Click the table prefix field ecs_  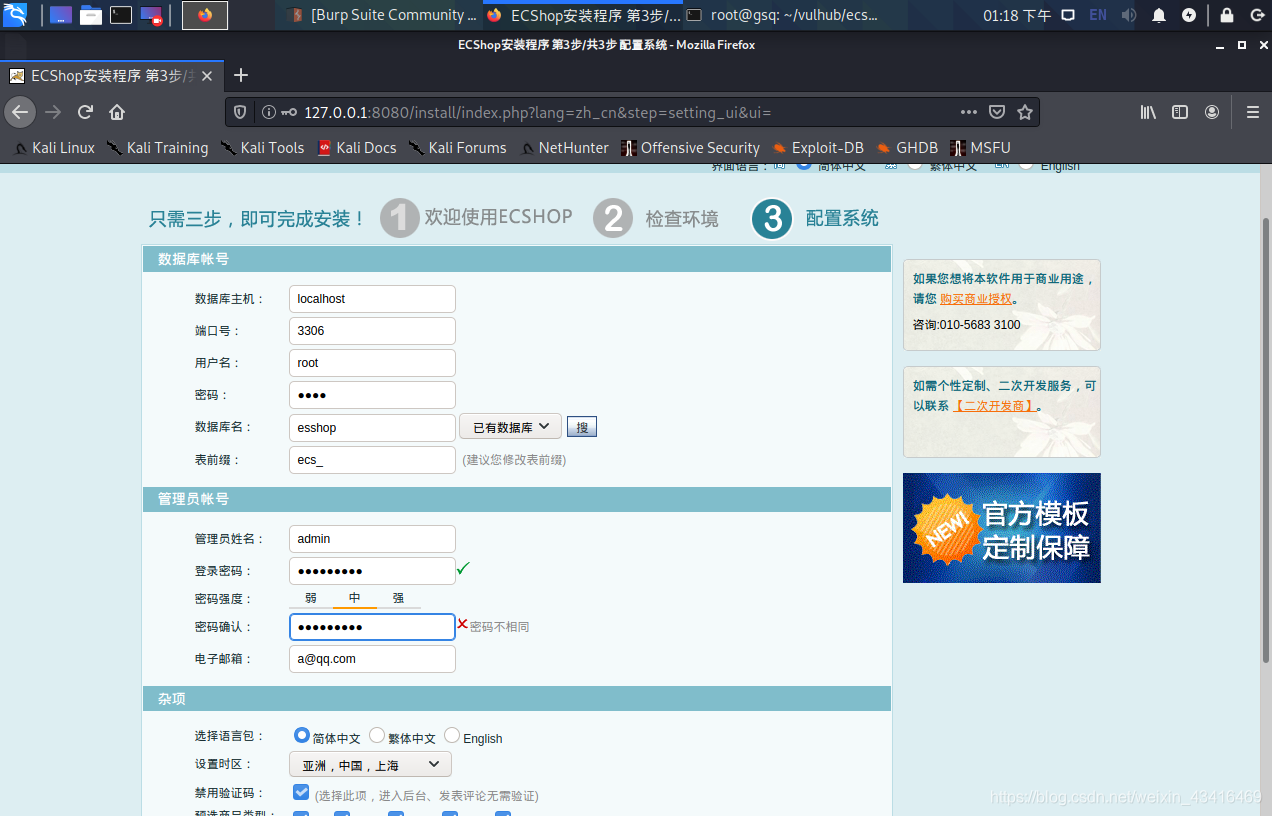(372, 460)
